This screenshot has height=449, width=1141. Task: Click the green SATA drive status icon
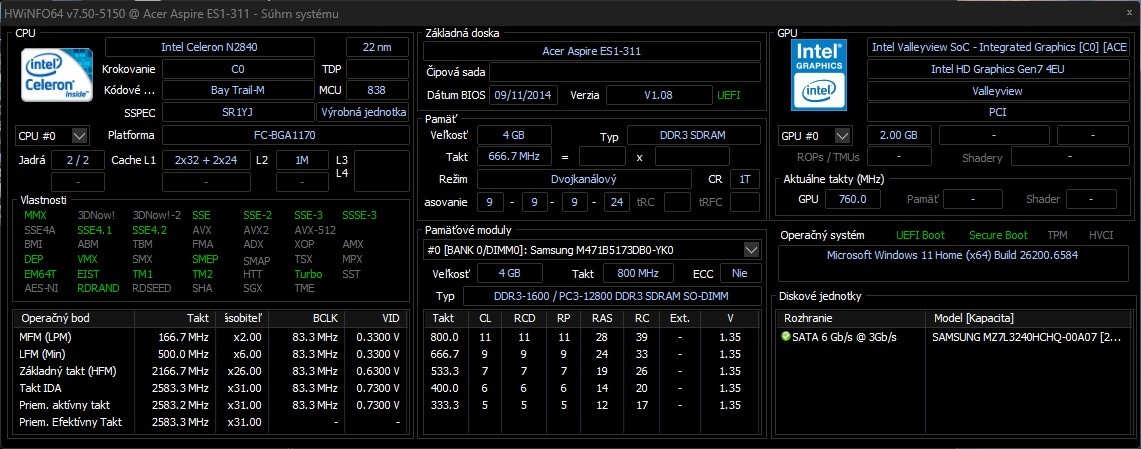coord(785,337)
